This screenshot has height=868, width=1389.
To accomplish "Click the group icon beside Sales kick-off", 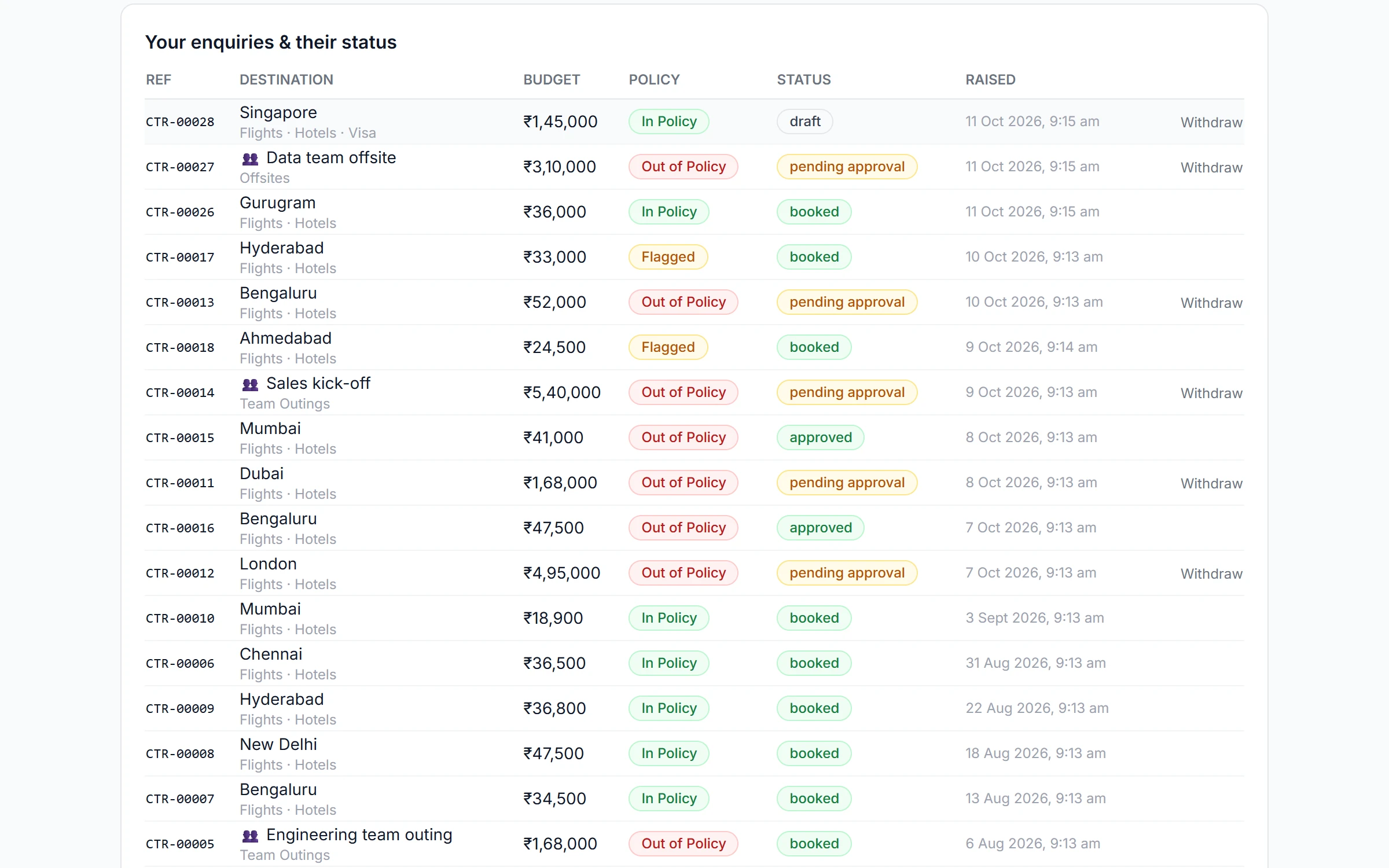I will click(250, 384).
